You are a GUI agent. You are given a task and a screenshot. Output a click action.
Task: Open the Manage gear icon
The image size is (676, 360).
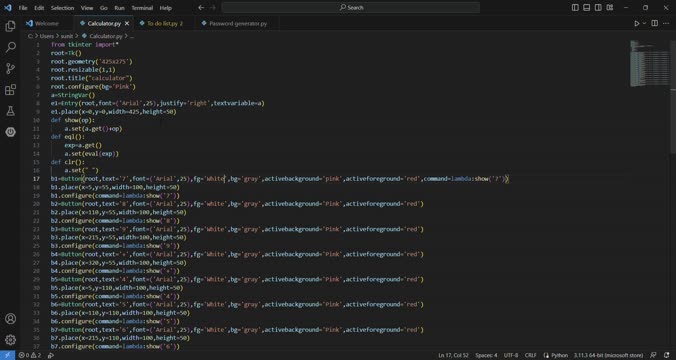(x=10, y=340)
